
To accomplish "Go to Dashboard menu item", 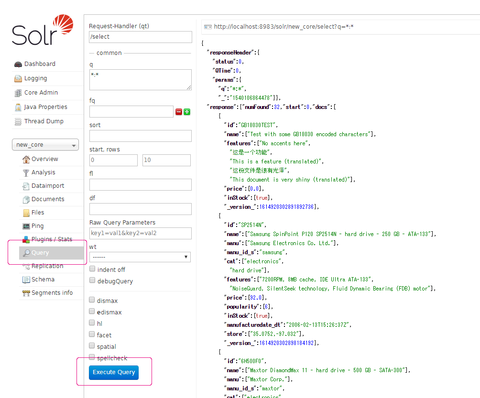I will (40, 64).
